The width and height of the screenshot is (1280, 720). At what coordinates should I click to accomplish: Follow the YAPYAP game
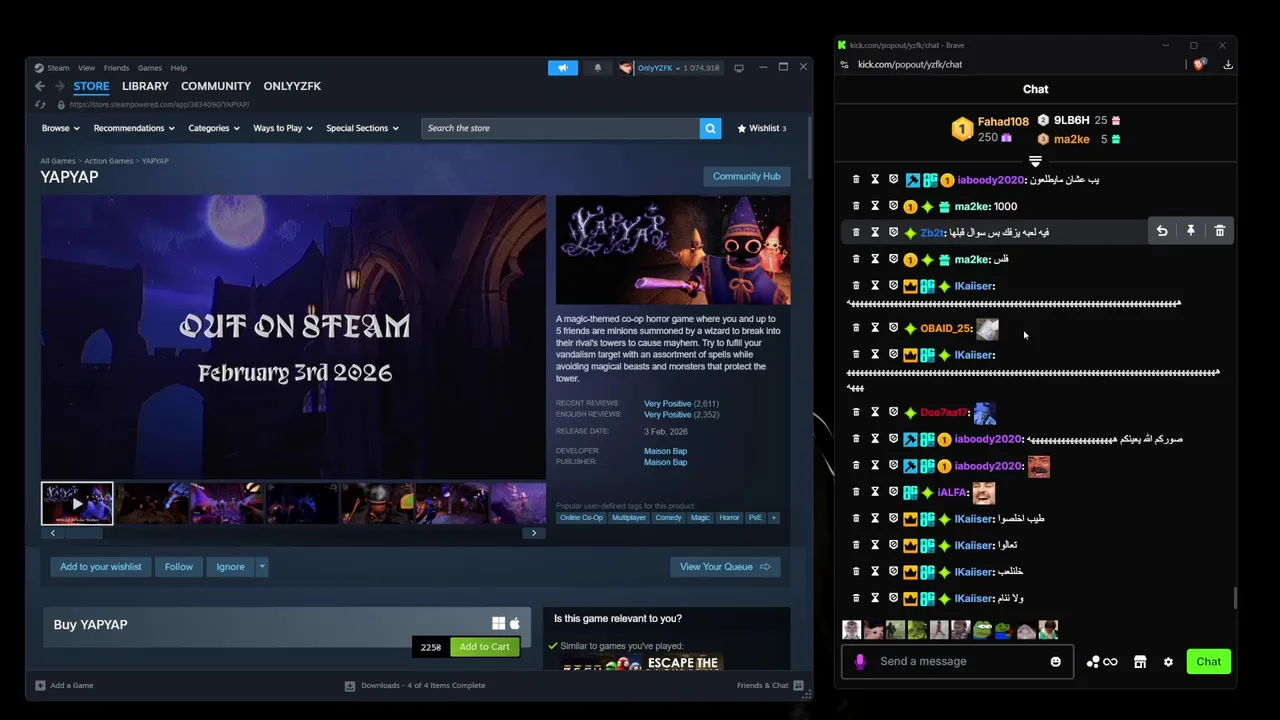[179, 567]
